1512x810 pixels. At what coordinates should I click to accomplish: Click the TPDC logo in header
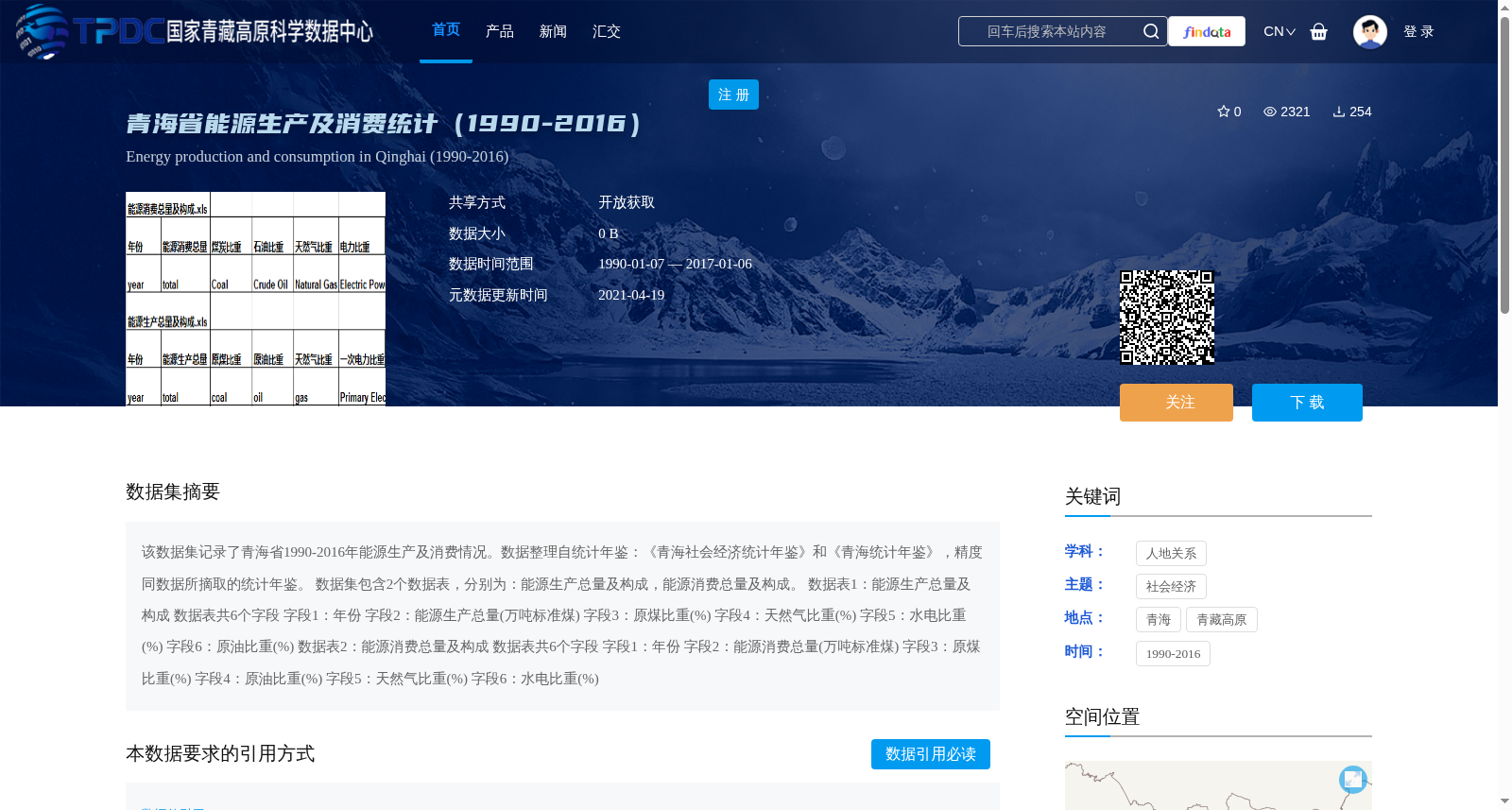(x=194, y=31)
